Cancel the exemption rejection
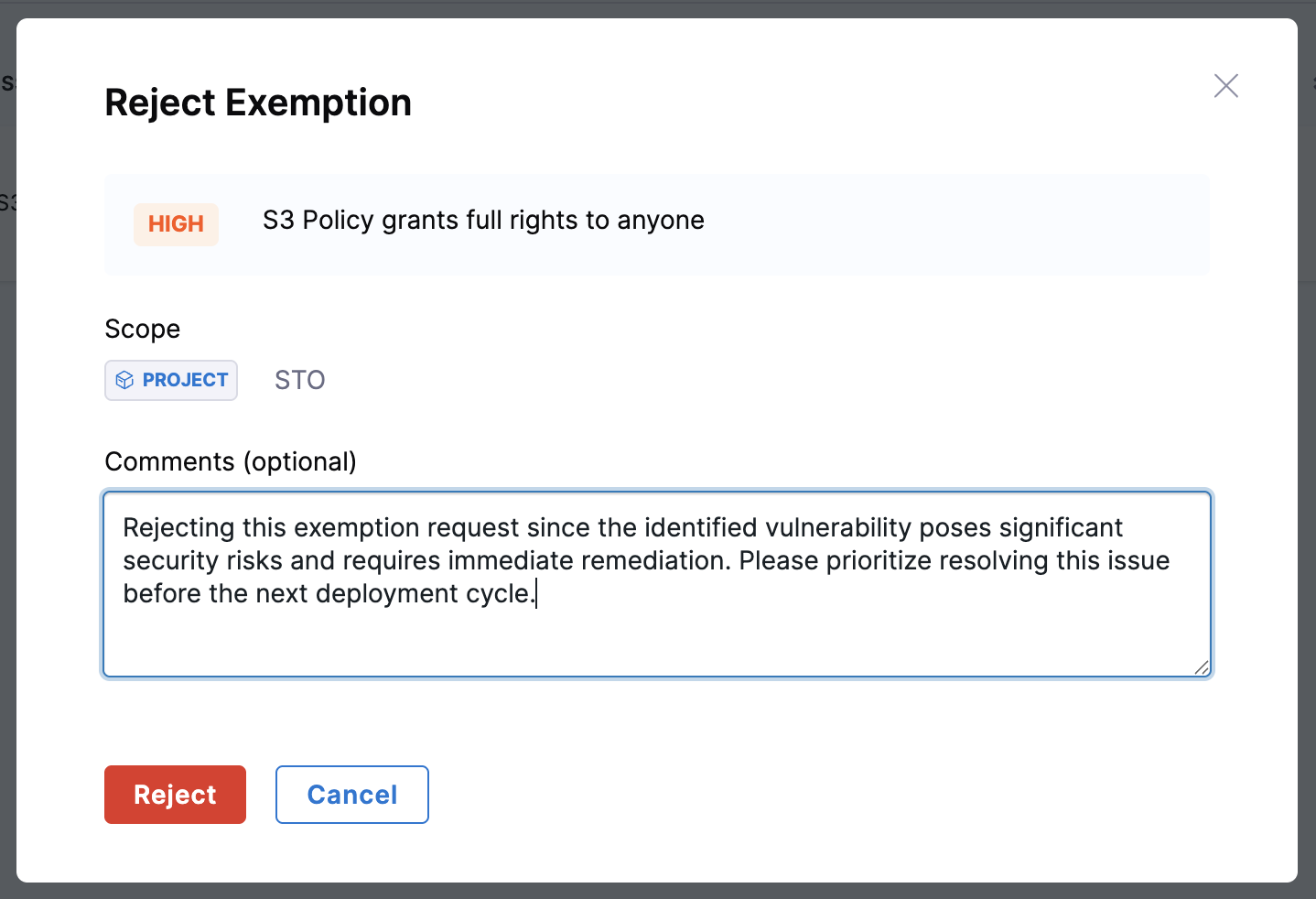Image resolution: width=1316 pixels, height=899 pixels. [351, 795]
